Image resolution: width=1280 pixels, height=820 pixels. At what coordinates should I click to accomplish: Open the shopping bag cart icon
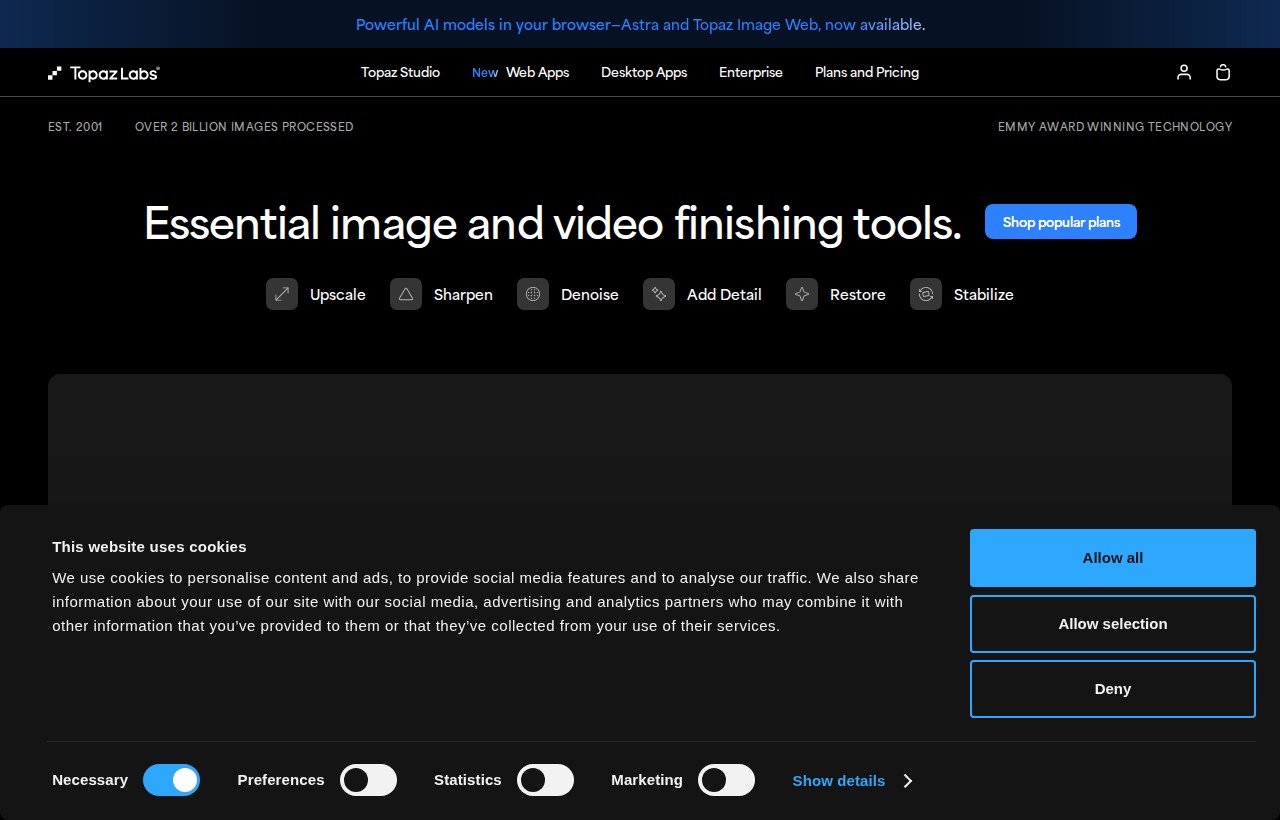1223,72
